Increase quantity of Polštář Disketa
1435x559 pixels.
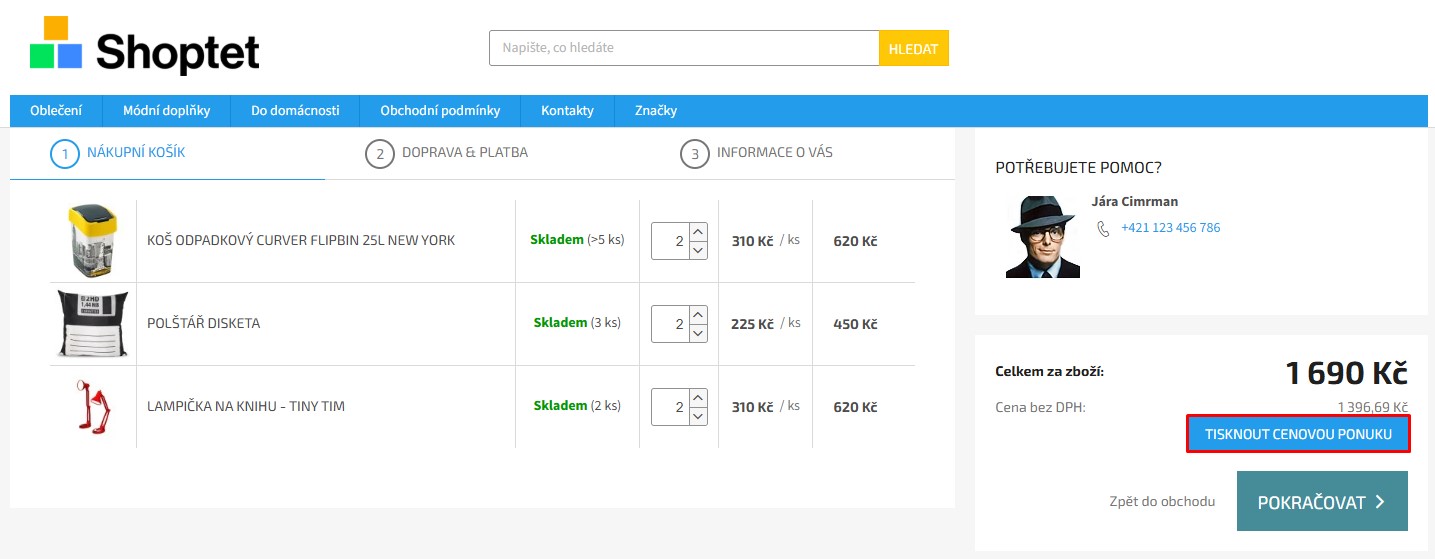[x=698, y=315]
